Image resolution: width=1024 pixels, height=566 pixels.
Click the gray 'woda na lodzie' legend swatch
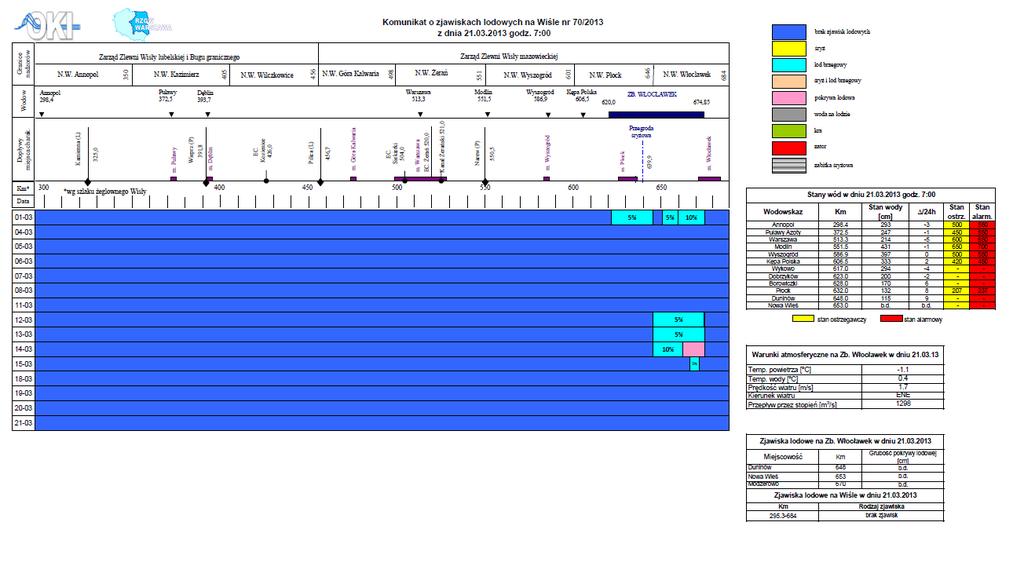[789, 114]
